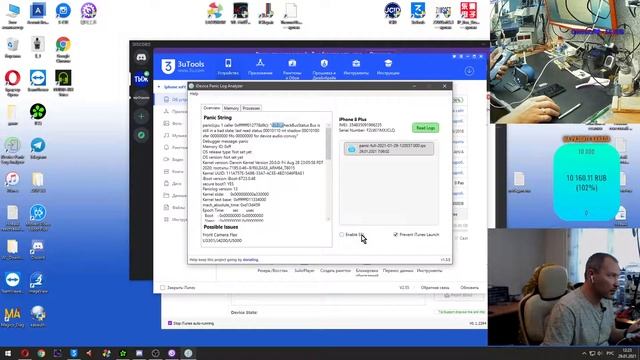Screen dimensions: 640x360
Task: Click the 'iPhone 8 Plus' device name
Action: click(353, 120)
